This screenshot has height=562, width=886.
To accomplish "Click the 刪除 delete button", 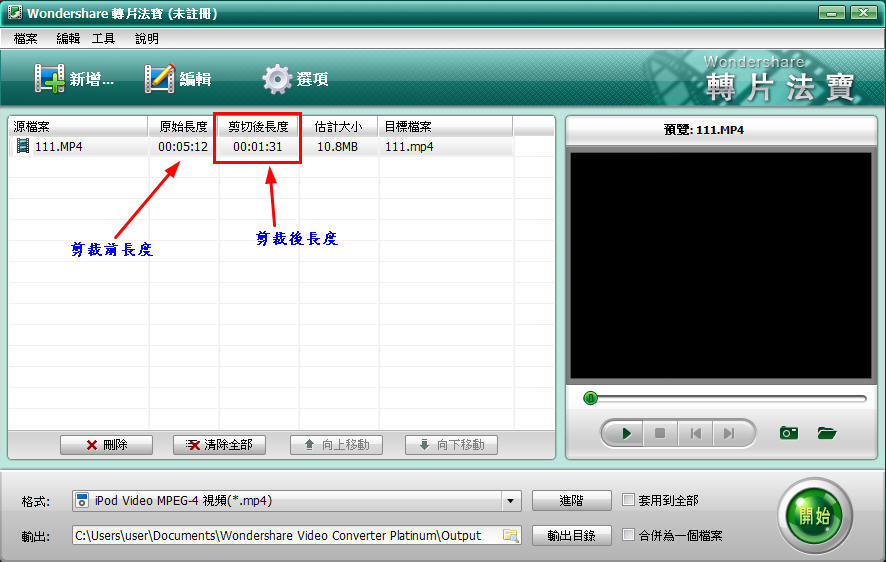I will [106, 445].
